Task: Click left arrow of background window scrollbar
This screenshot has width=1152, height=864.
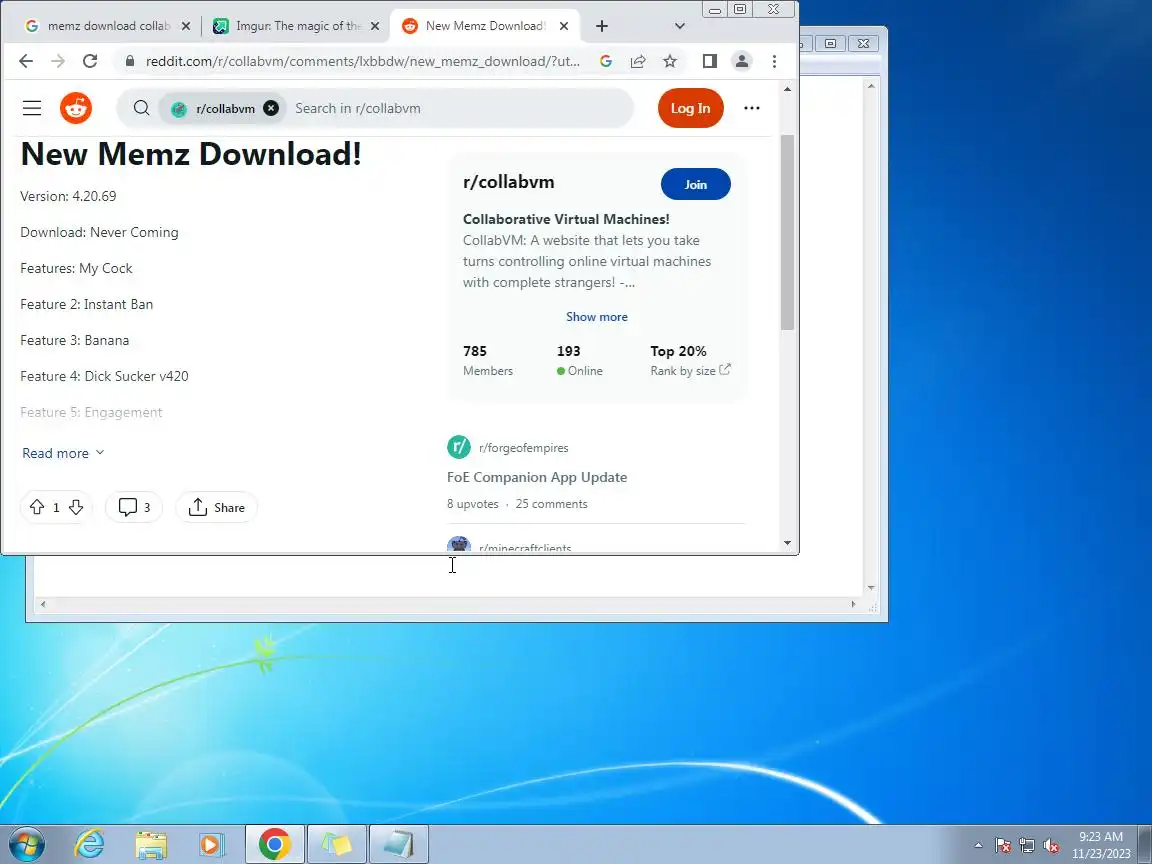Action: point(43,604)
